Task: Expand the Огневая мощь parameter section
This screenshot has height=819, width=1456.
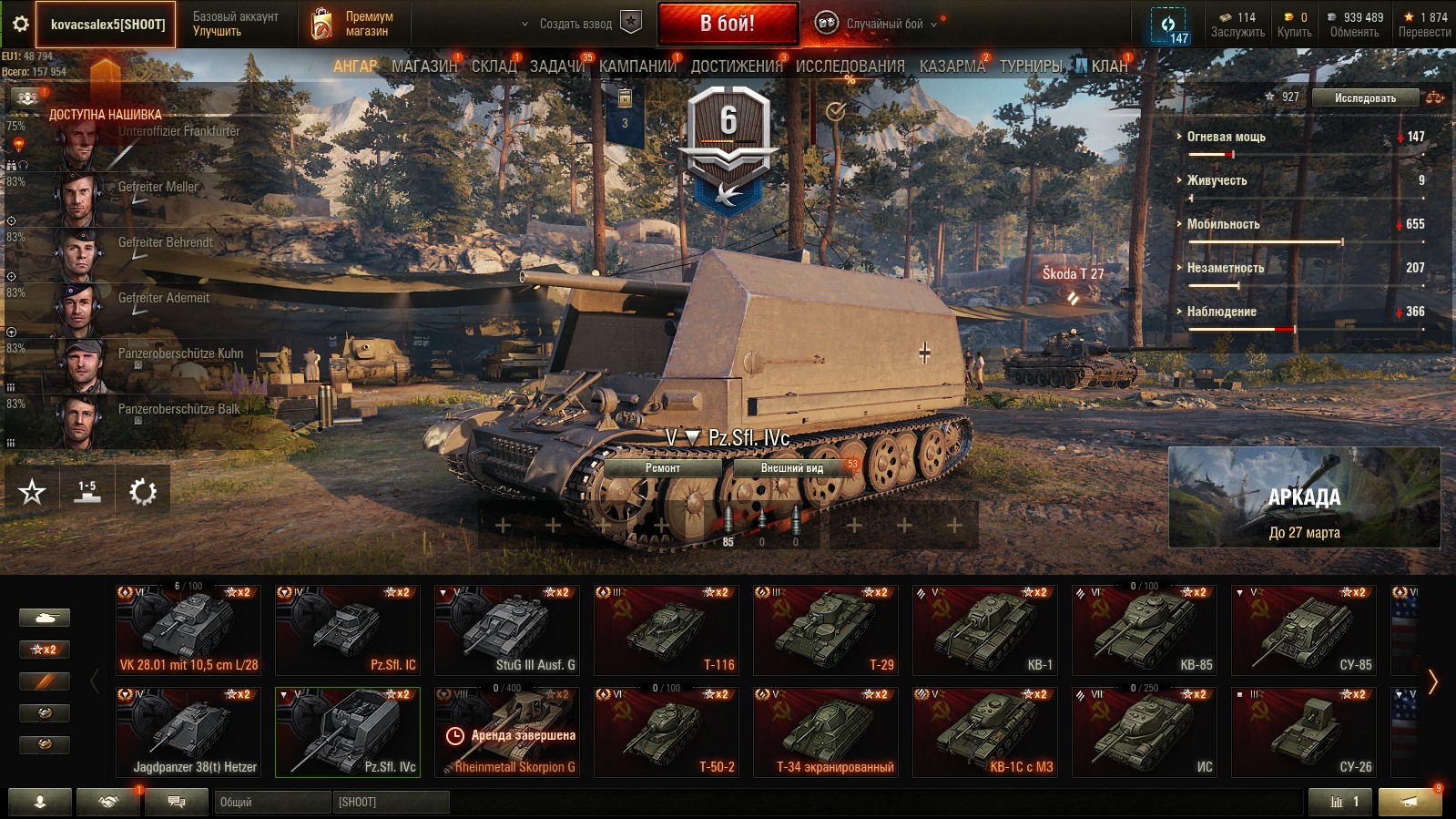Action: (x=1225, y=137)
